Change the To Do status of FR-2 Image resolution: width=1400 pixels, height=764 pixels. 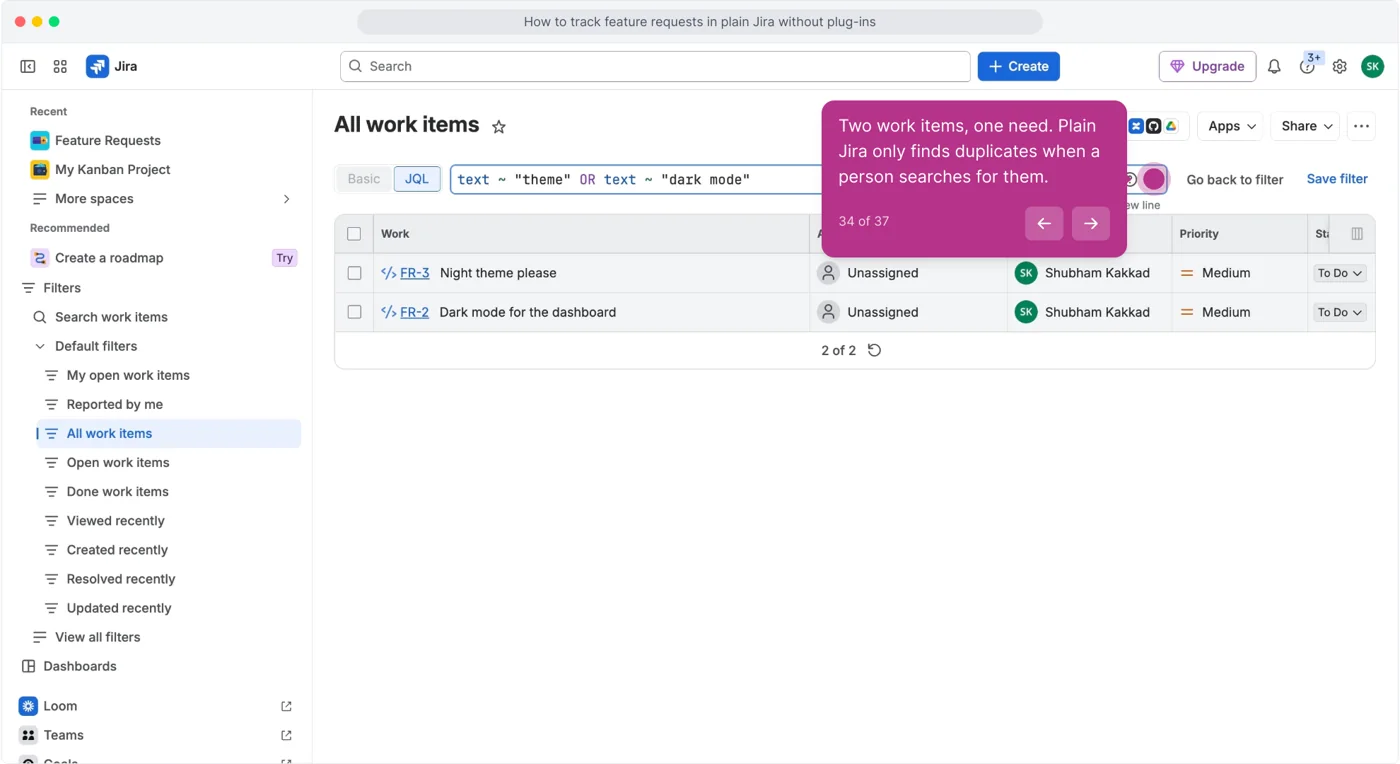coord(1340,312)
